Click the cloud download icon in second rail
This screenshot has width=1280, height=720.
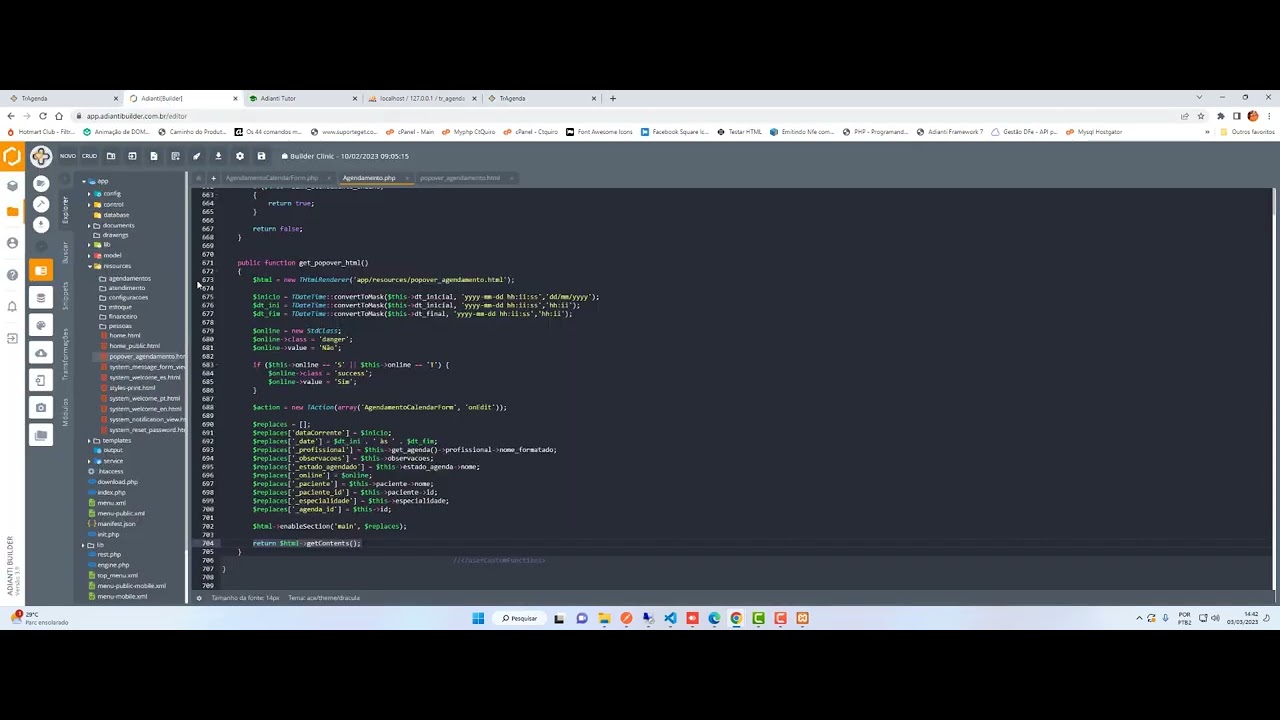click(41, 352)
